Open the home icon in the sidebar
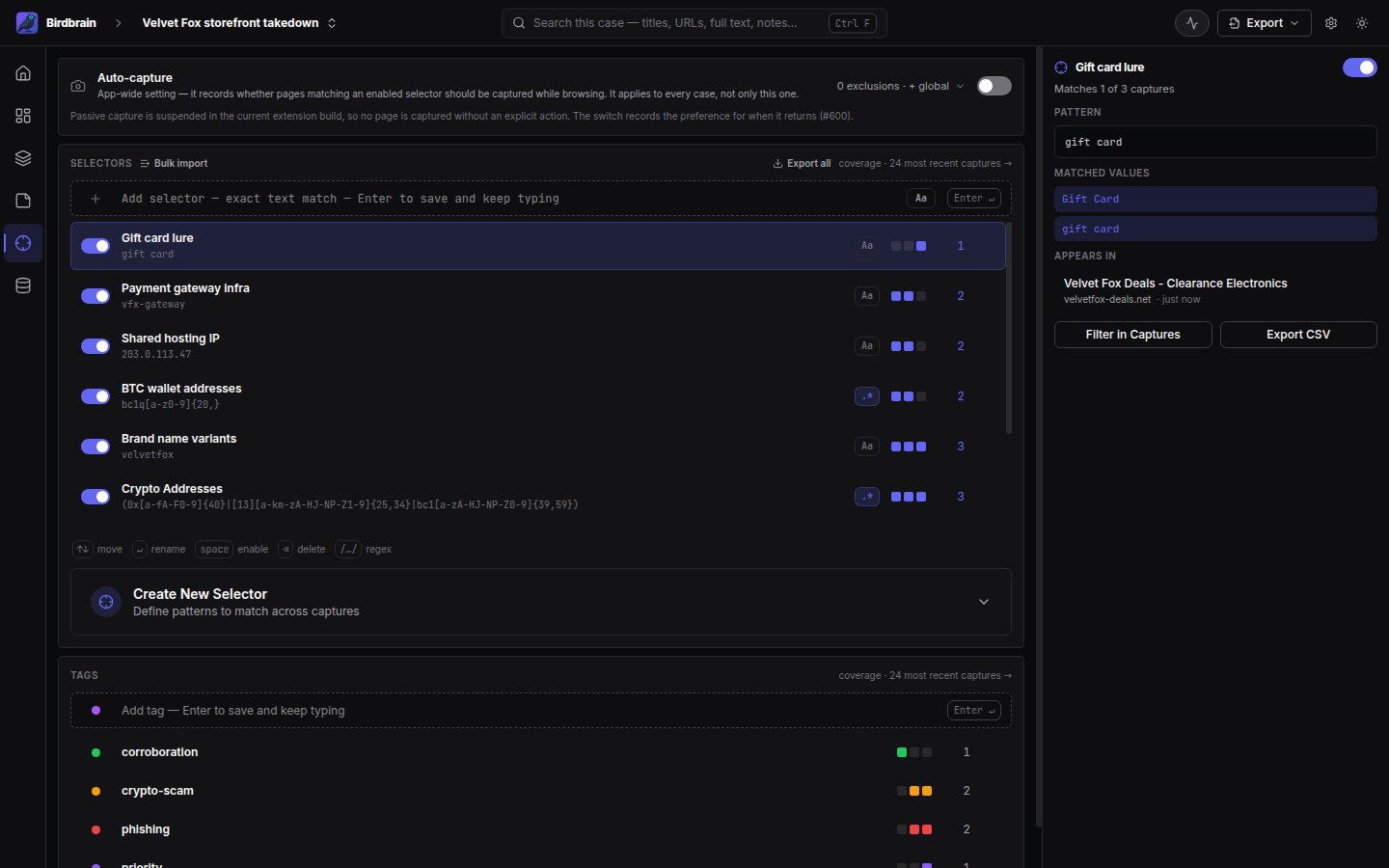The height and width of the screenshot is (868, 1389). pos(23,73)
